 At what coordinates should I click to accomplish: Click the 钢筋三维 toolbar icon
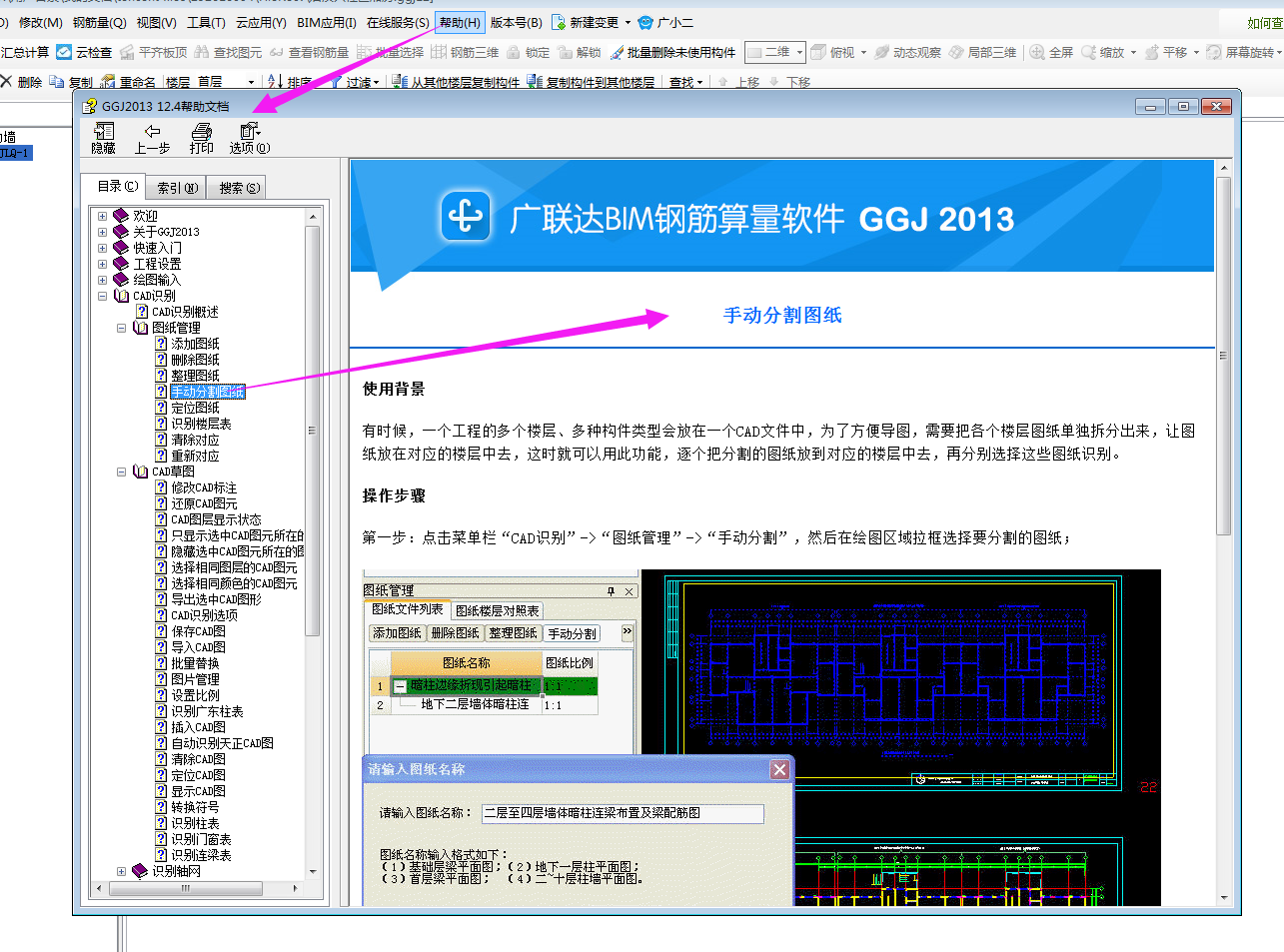465,52
